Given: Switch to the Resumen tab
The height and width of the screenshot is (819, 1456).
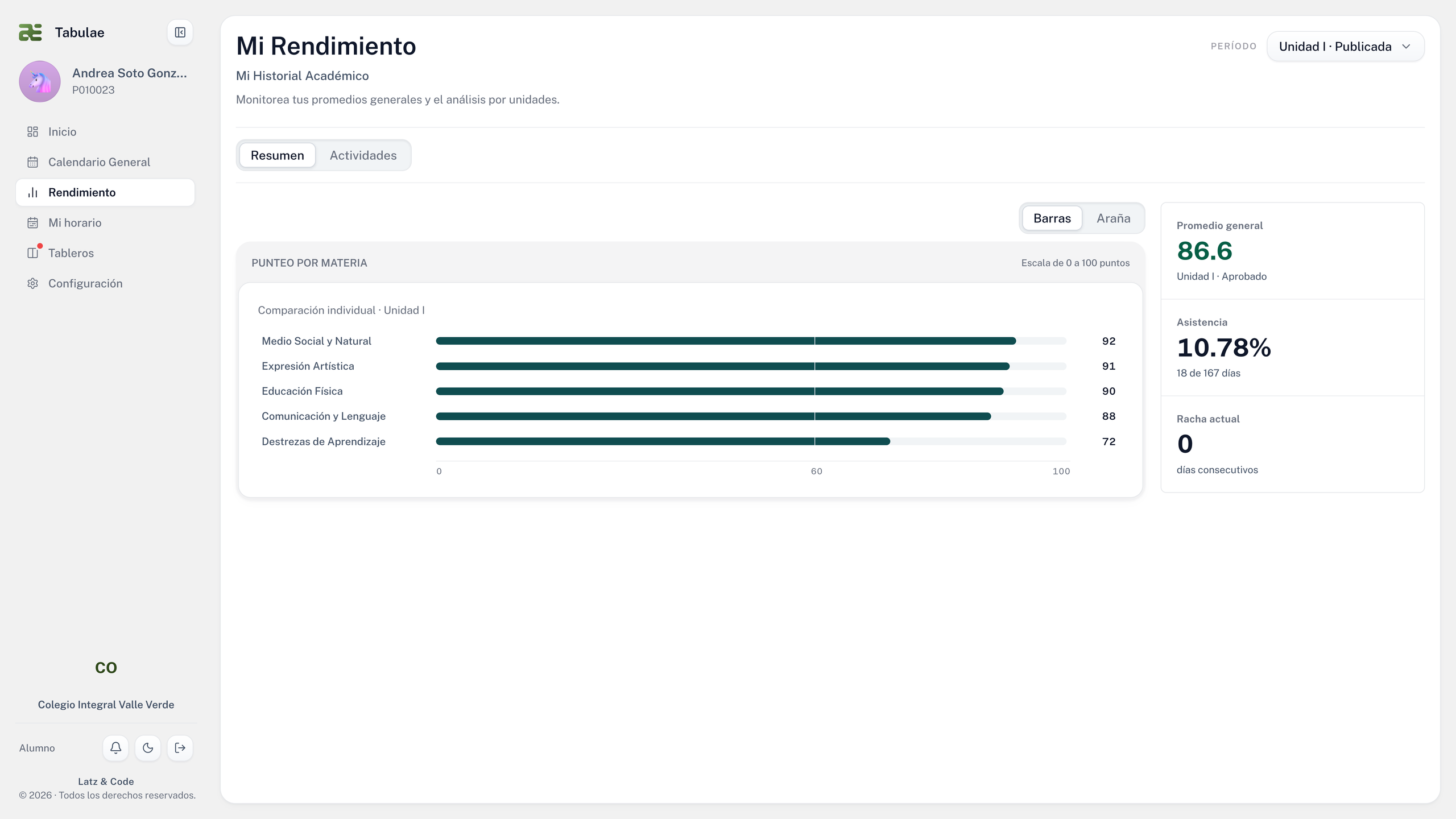Looking at the screenshot, I should click(278, 155).
